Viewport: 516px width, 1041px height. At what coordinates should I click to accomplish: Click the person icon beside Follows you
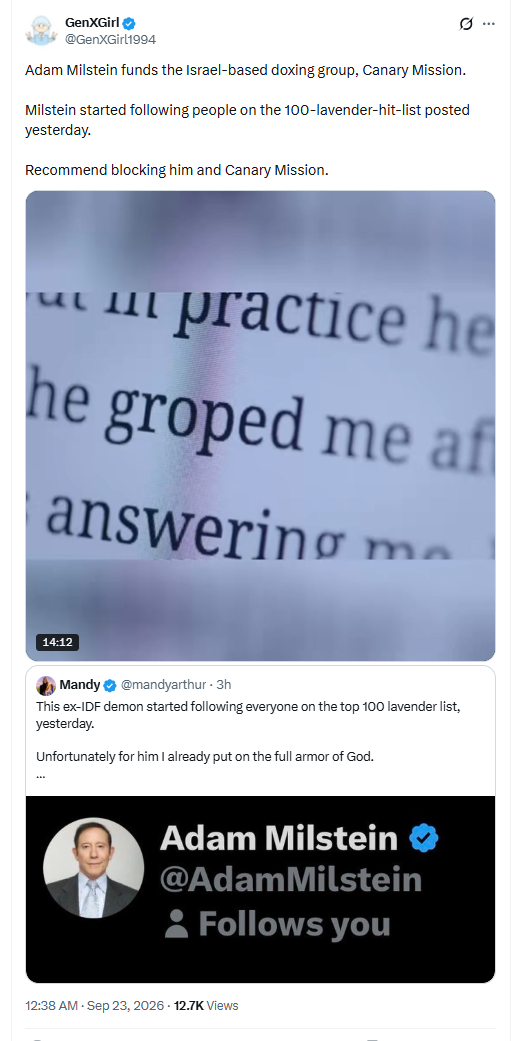pos(176,924)
